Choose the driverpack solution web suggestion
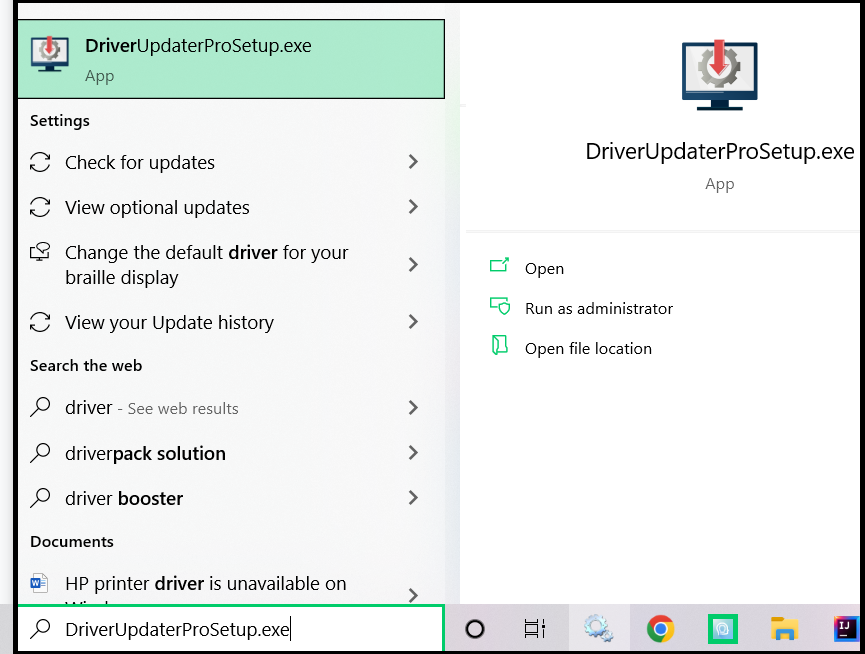This screenshot has width=865, height=654. (x=223, y=453)
